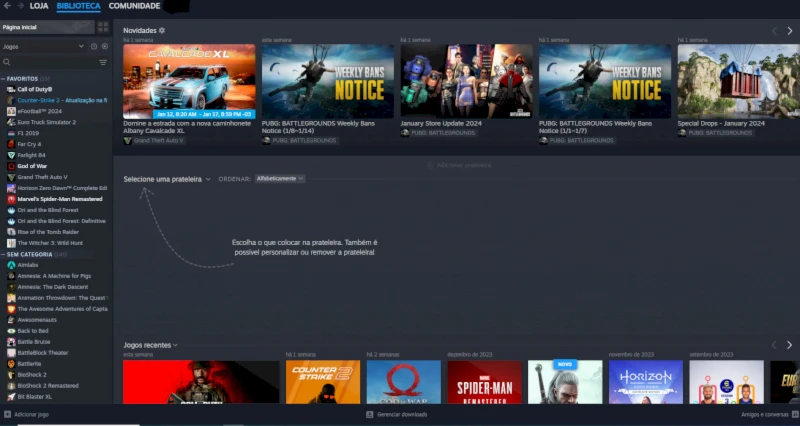Click the library search field

click(49, 62)
